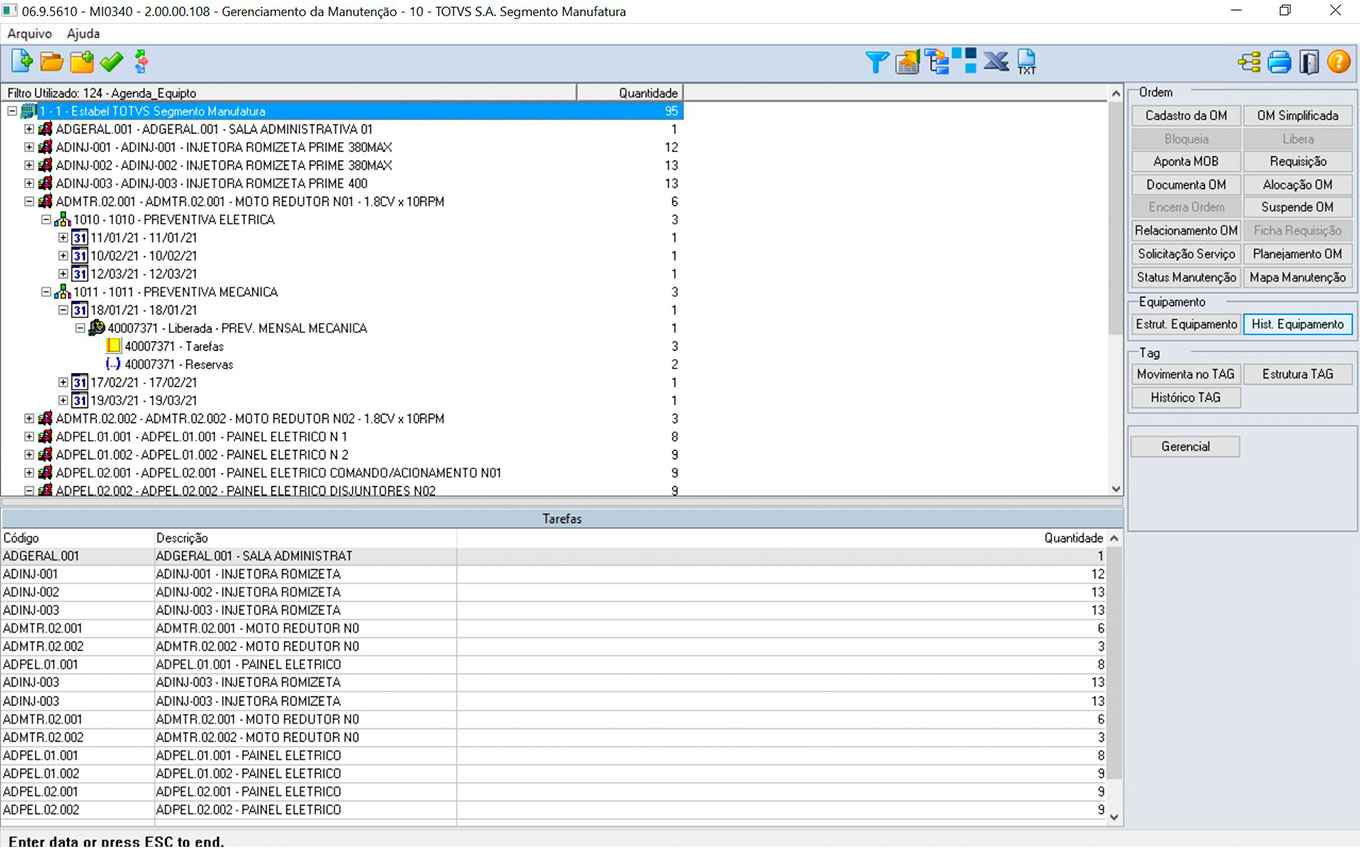Viewport: 1360px width, 850px height.
Task: Export to TXT file icon
Action: (1026, 62)
